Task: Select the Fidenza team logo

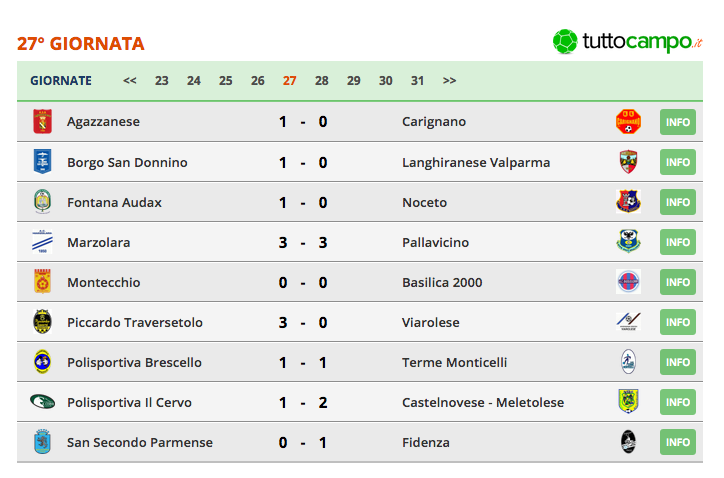Action: click(x=628, y=442)
